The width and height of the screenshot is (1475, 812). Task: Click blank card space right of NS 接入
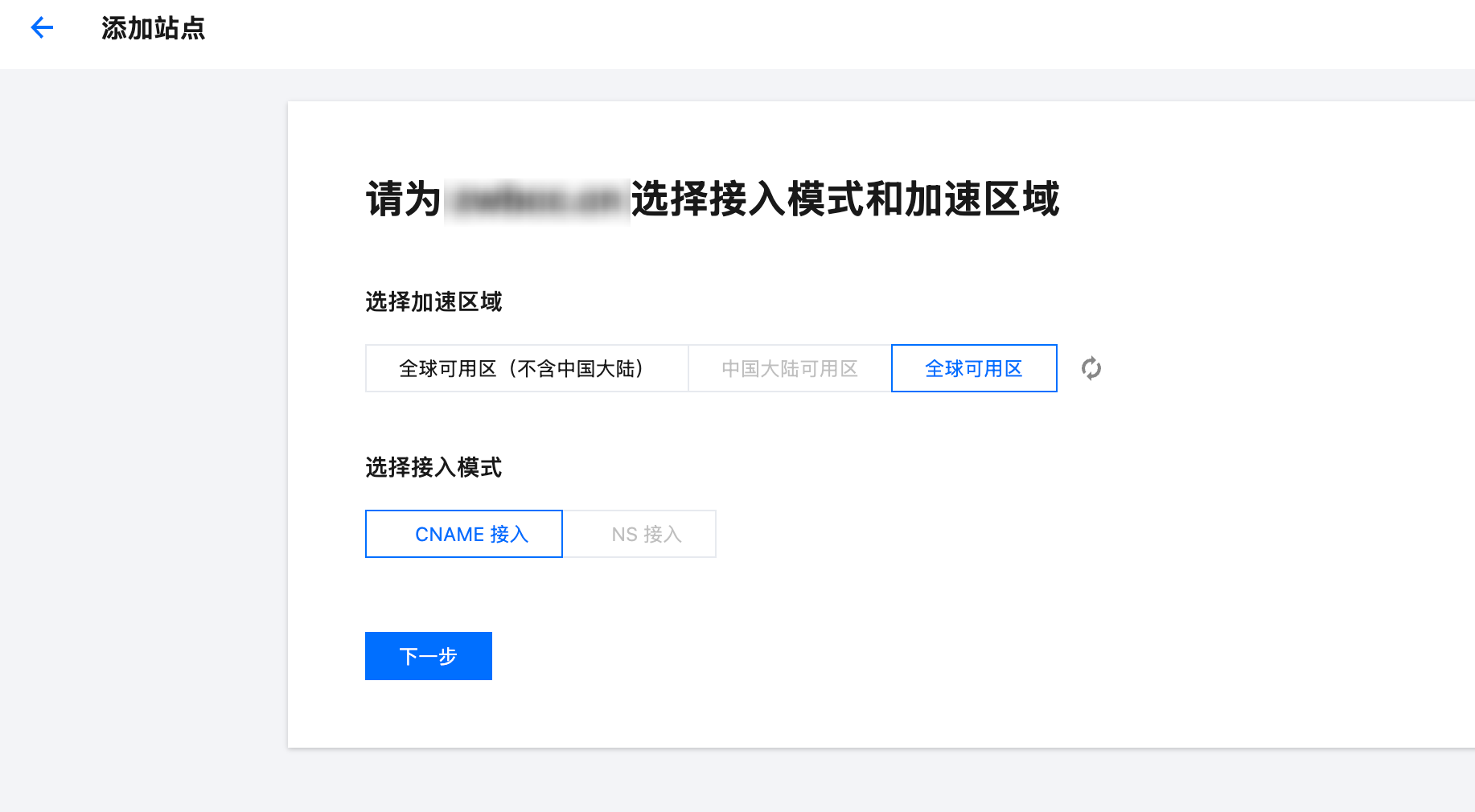965,534
